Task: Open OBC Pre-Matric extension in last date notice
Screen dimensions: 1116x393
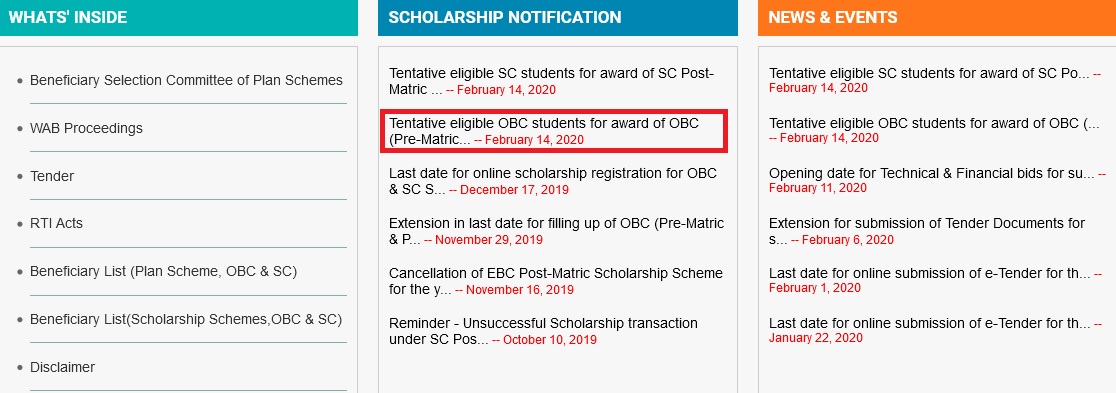Action: tap(557, 231)
